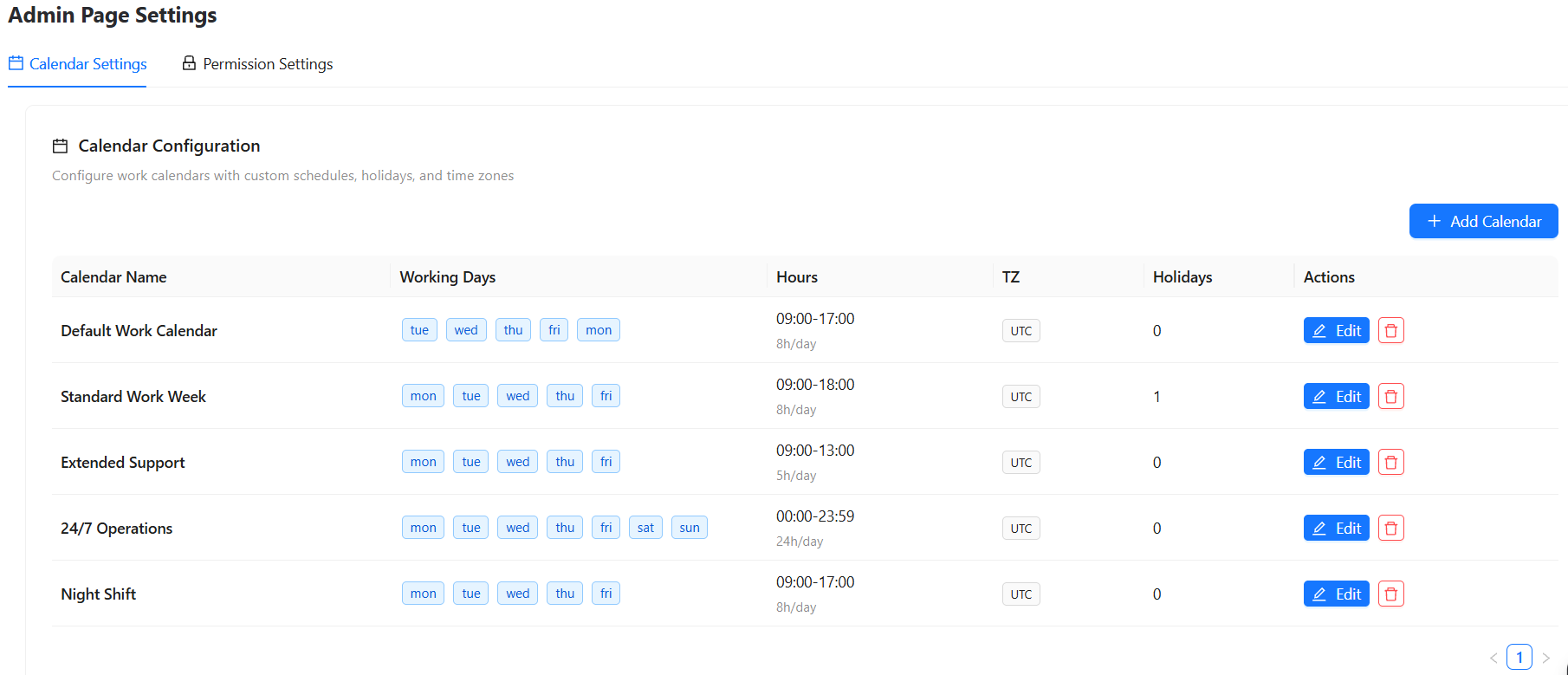Select the Extended Support name
Screen dimensions: 1568x675
click(x=123, y=462)
